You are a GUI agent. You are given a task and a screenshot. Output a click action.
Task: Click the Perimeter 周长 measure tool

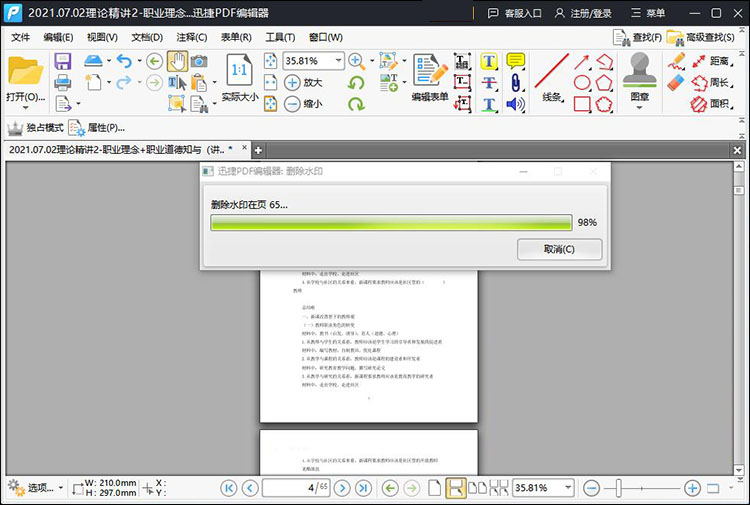pos(711,83)
